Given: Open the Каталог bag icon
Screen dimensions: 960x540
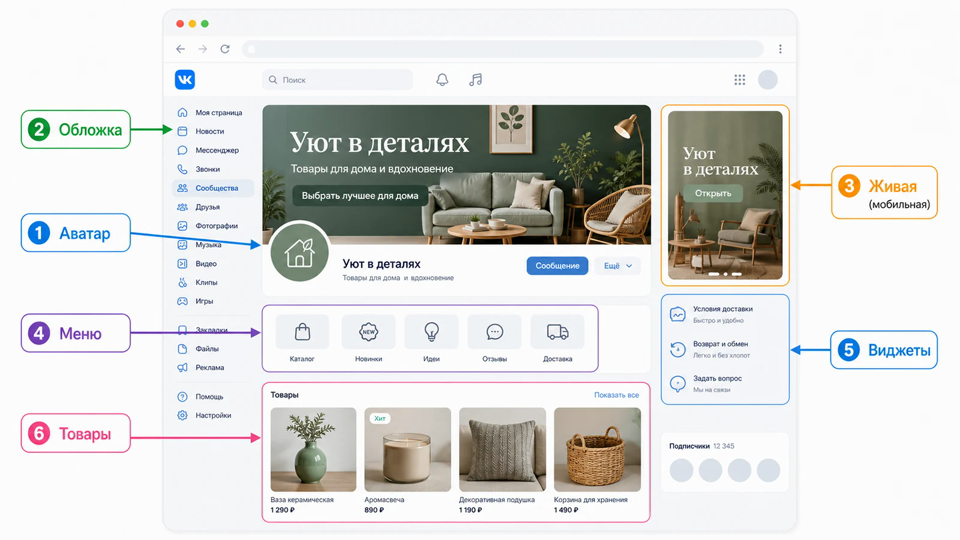Looking at the screenshot, I should (302, 332).
